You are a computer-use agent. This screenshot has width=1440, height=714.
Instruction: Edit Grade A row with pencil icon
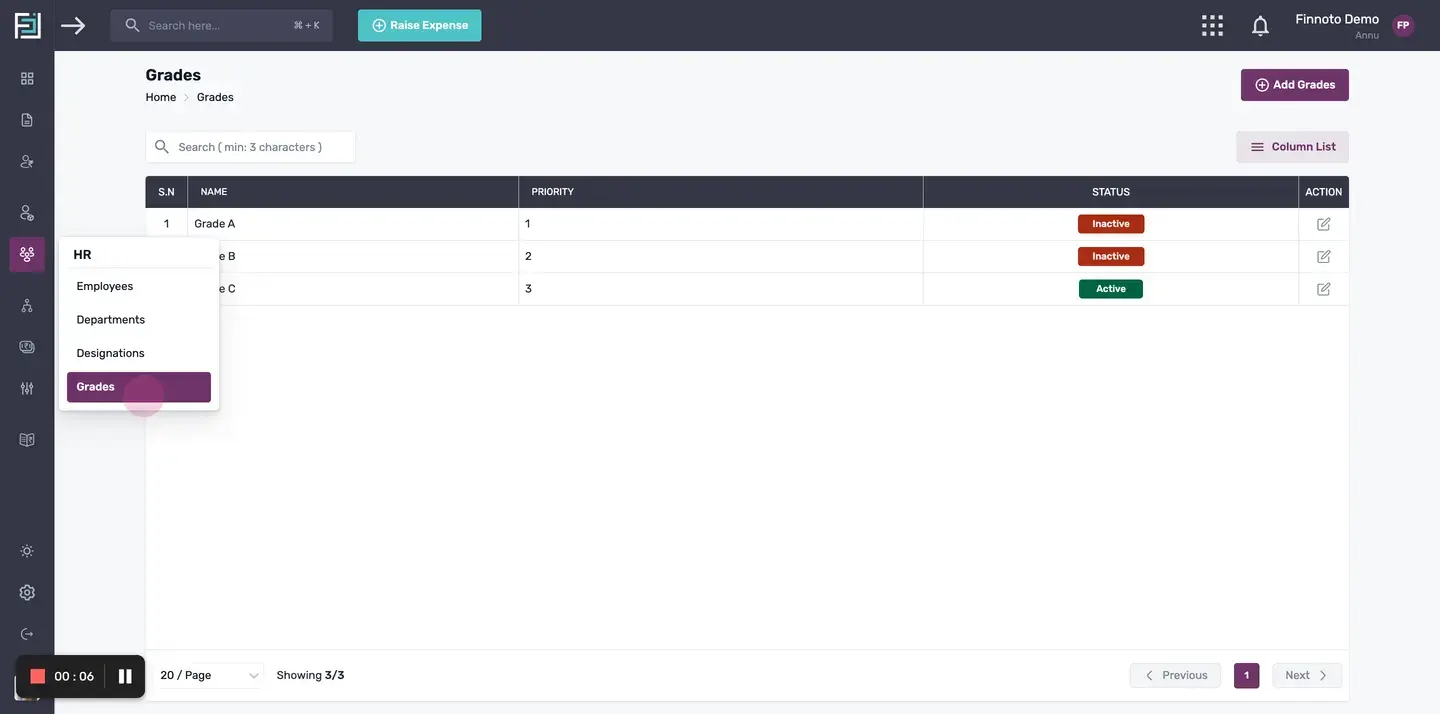point(1324,224)
